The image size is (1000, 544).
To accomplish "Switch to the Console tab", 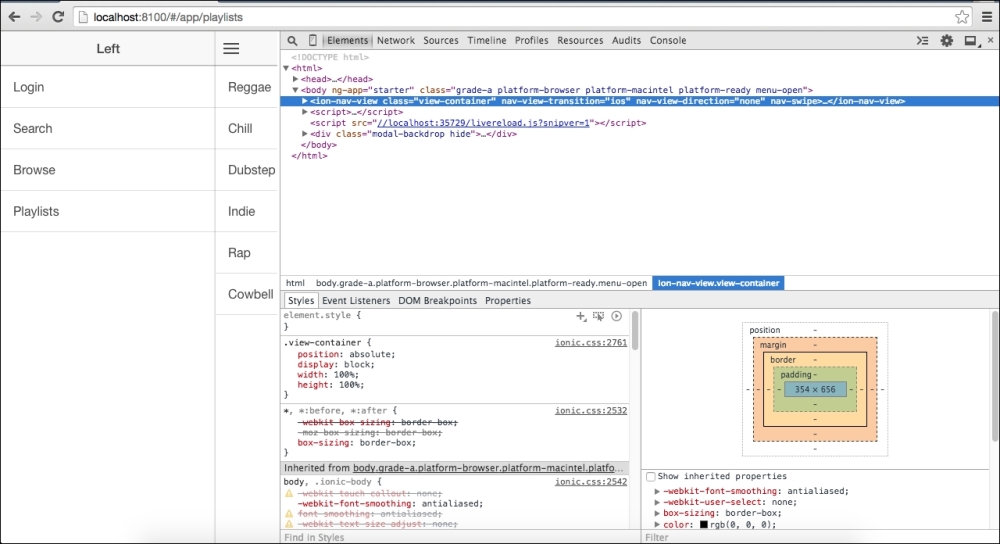I will point(668,40).
